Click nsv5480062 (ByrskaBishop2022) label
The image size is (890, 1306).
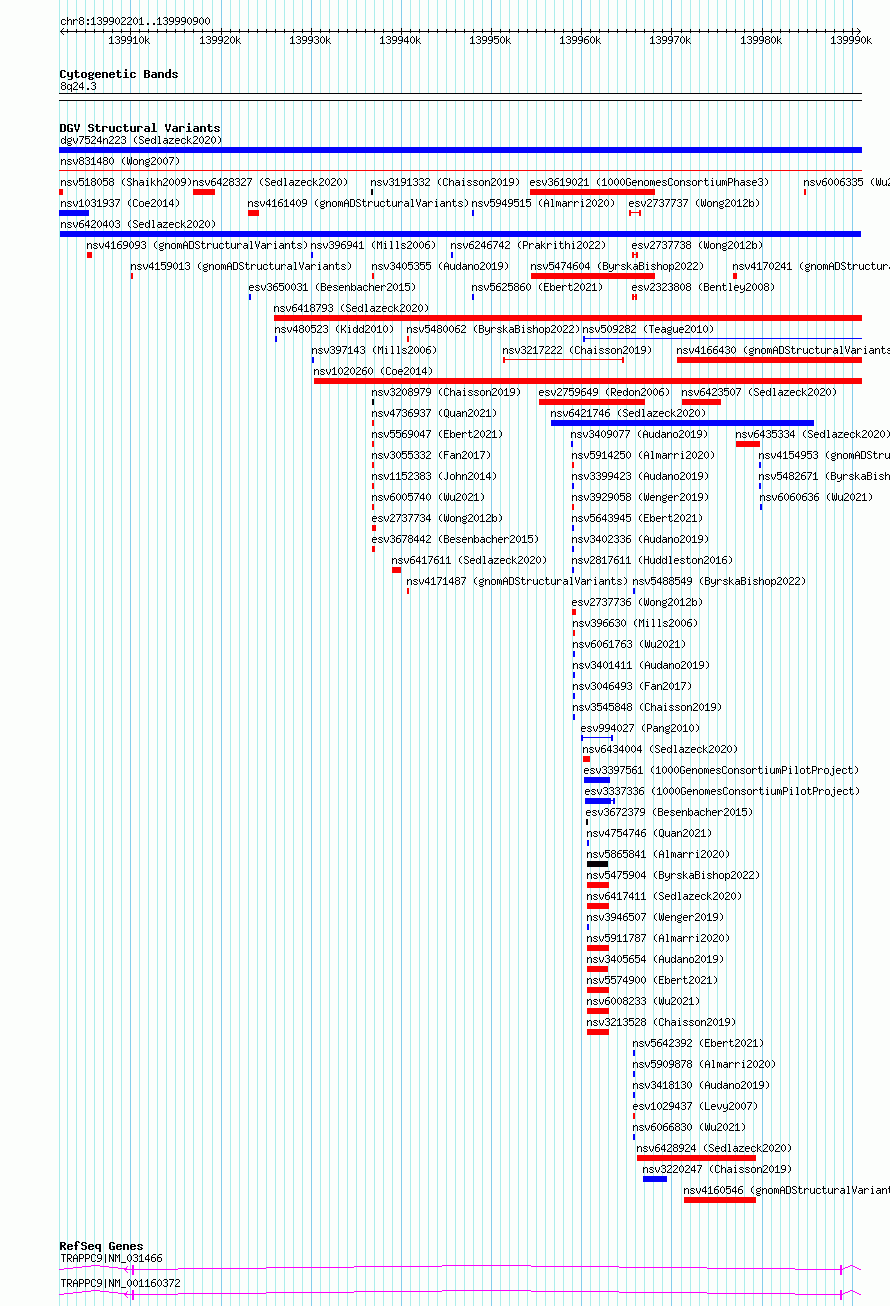[493, 329]
